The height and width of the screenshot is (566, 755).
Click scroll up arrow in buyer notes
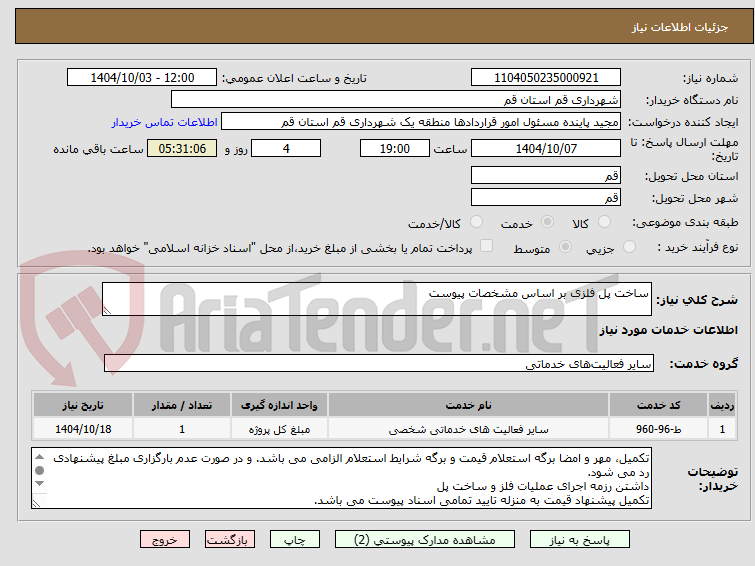click(x=40, y=457)
